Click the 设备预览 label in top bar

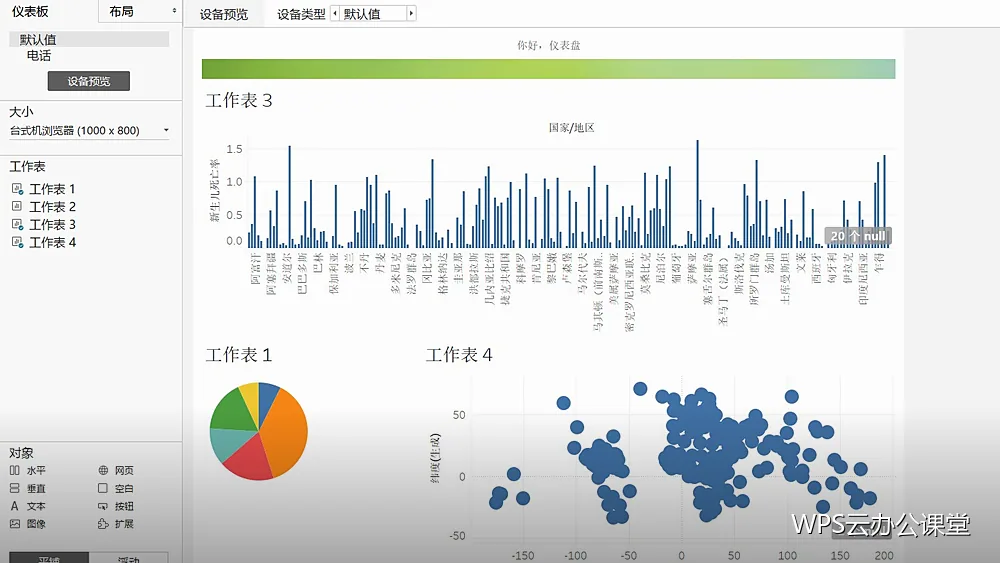coord(223,14)
